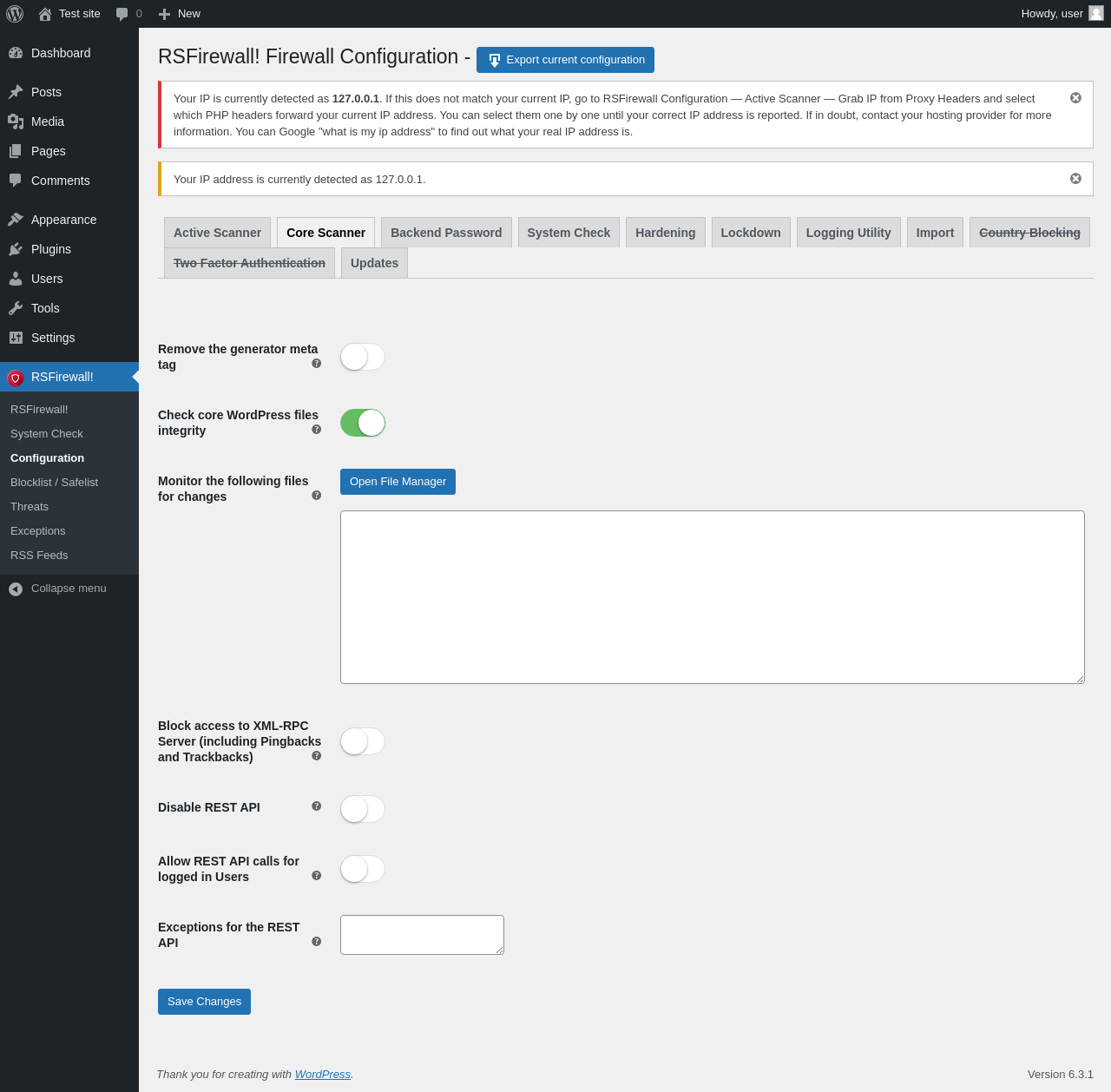Switch to the Hardening tab
The image size is (1111, 1092).
click(x=666, y=233)
